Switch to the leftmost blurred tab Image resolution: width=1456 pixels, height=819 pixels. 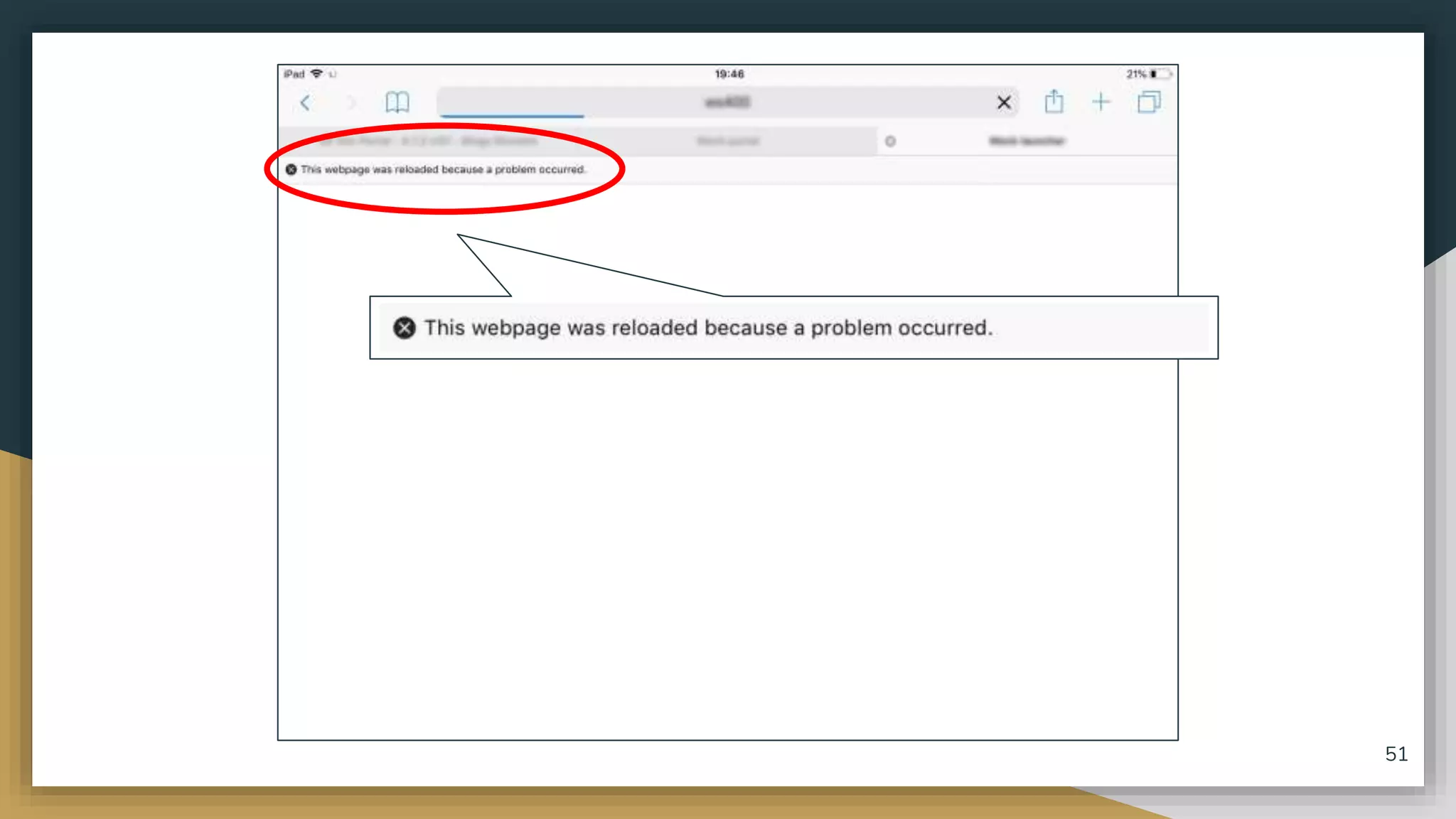point(427,141)
